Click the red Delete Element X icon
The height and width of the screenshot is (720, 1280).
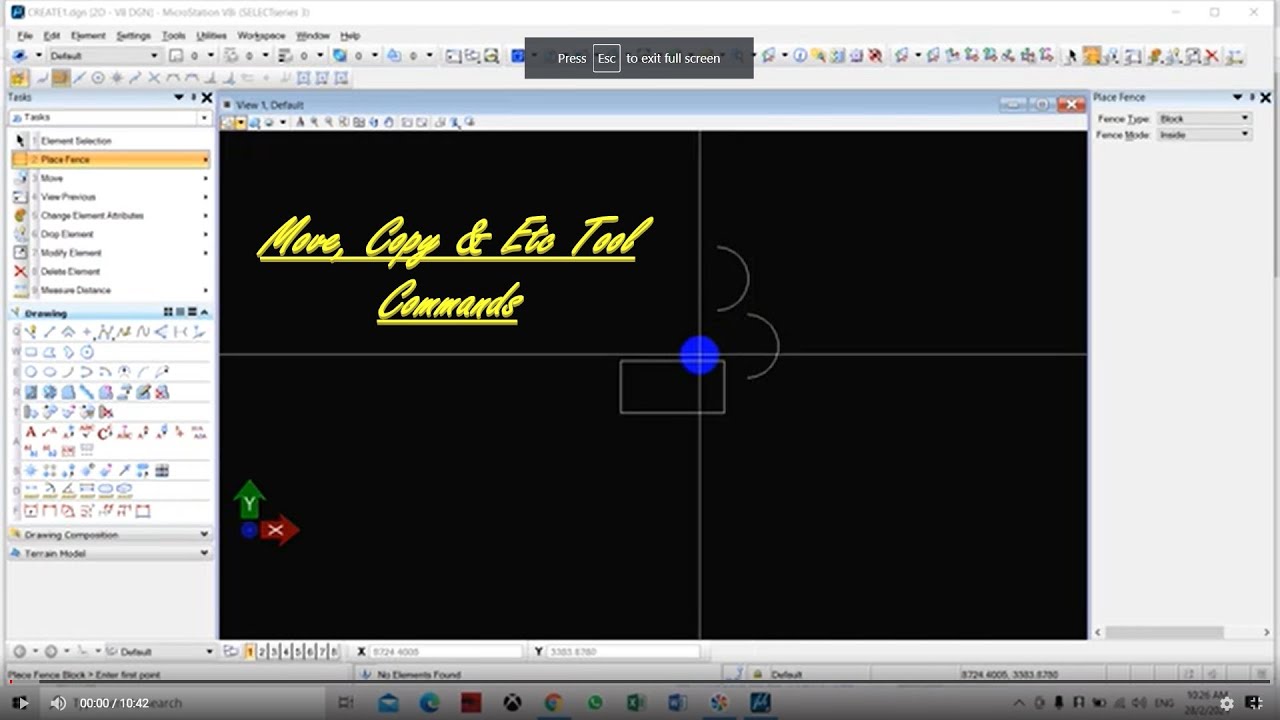(x=20, y=271)
